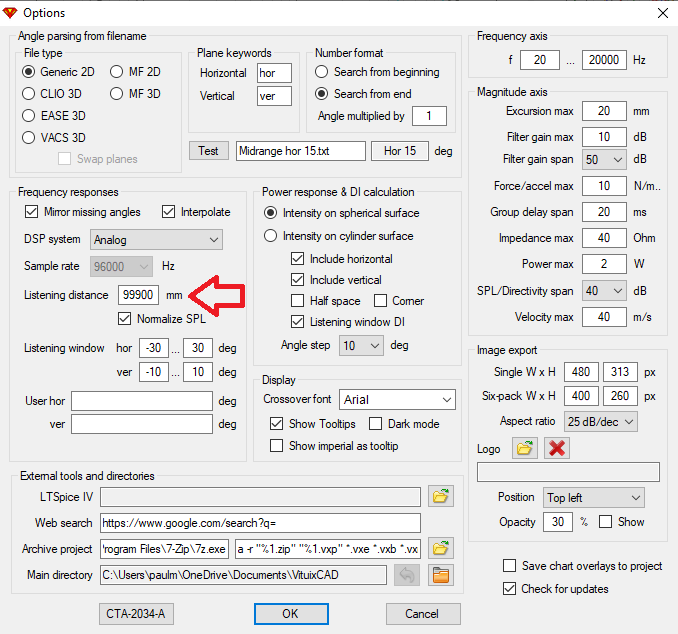The height and width of the screenshot is (634, 678).
Task: Browse for Archive project program
Action: pyautogui.click(x=441, y=548)
